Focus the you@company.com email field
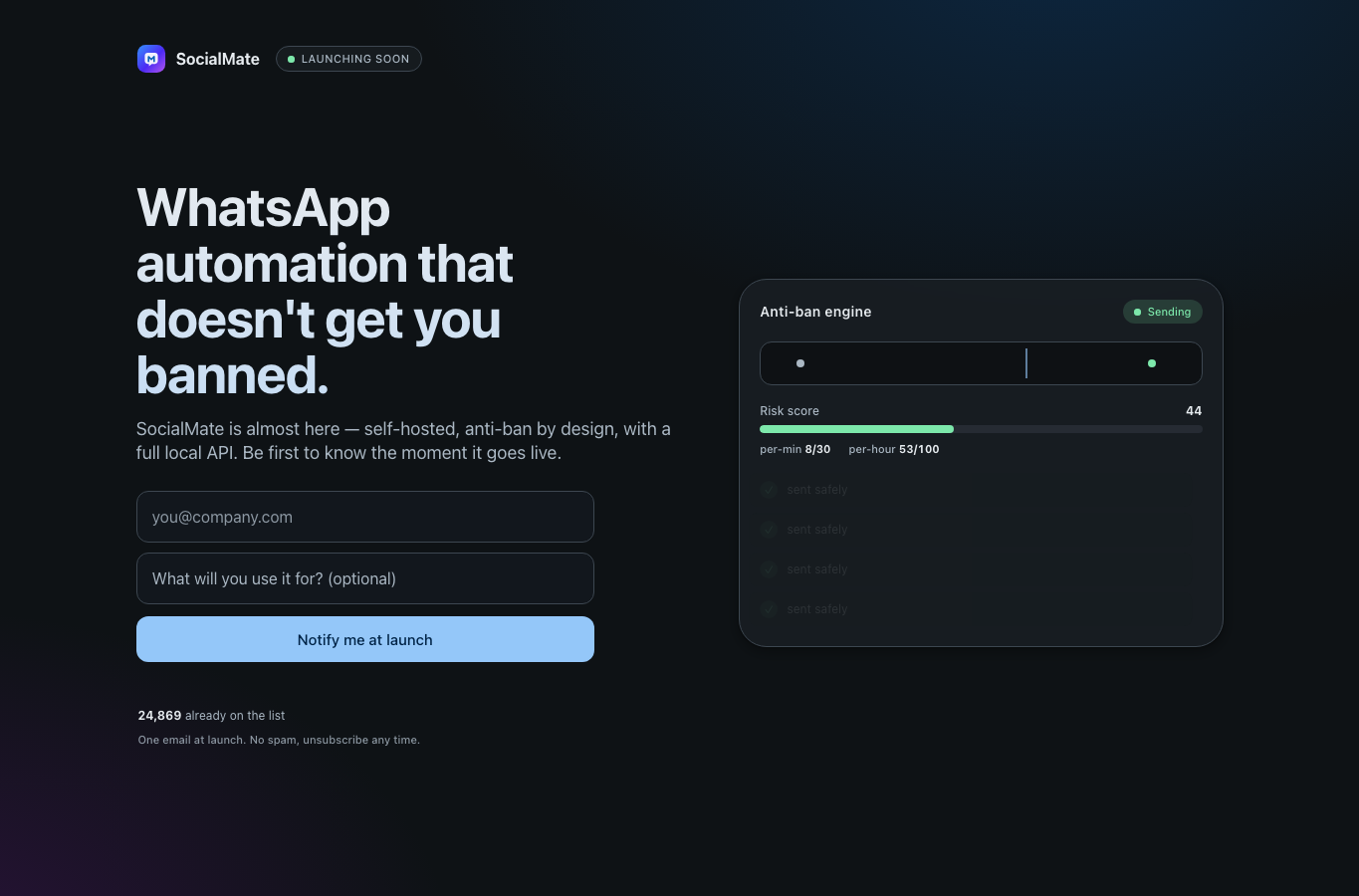The width and height of the screenshot is (1359, 896). point(365,517)
